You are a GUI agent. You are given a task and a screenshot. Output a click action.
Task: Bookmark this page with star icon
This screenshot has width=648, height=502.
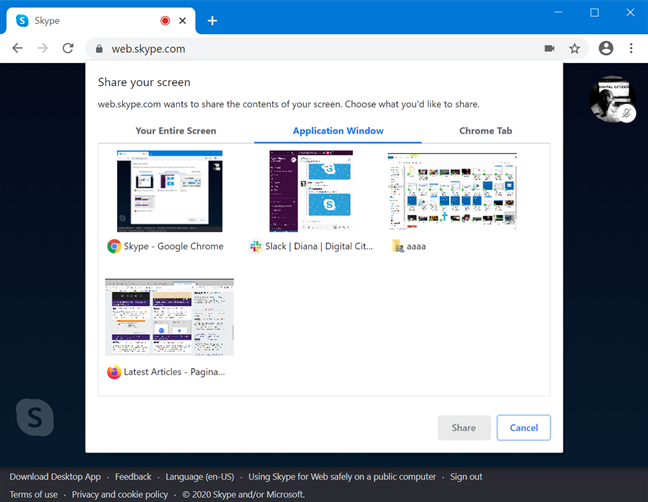pos(574,48)
